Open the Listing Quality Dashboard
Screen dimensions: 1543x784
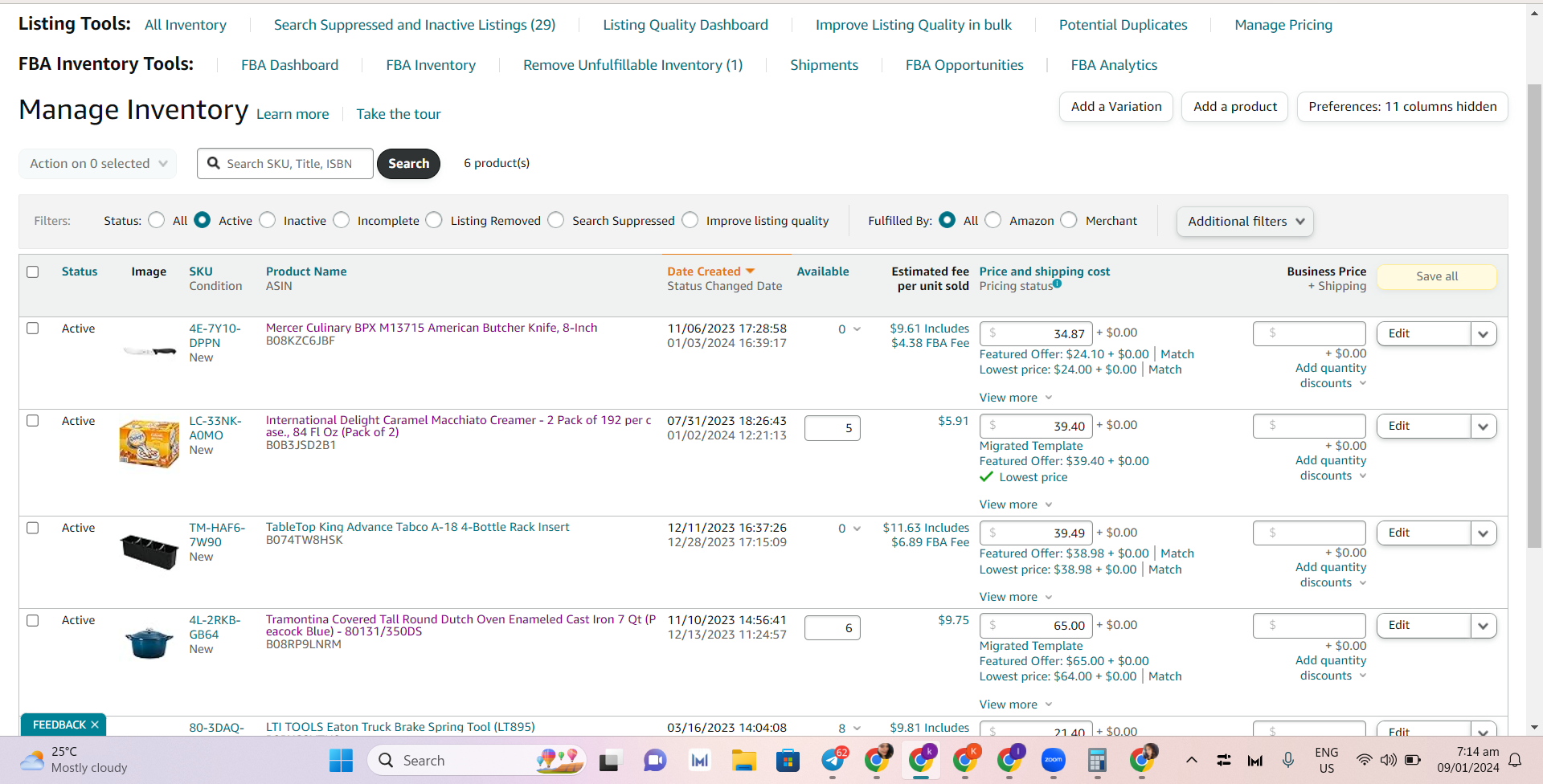tap(686, 25)
